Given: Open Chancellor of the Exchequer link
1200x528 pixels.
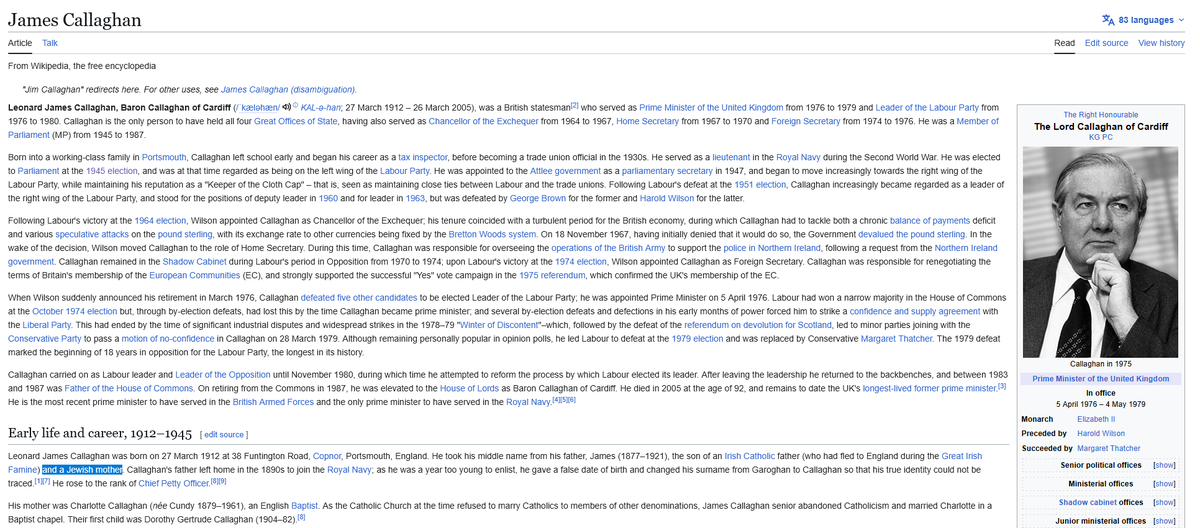Looking at the screenshot, I should (x=484, y=121).
